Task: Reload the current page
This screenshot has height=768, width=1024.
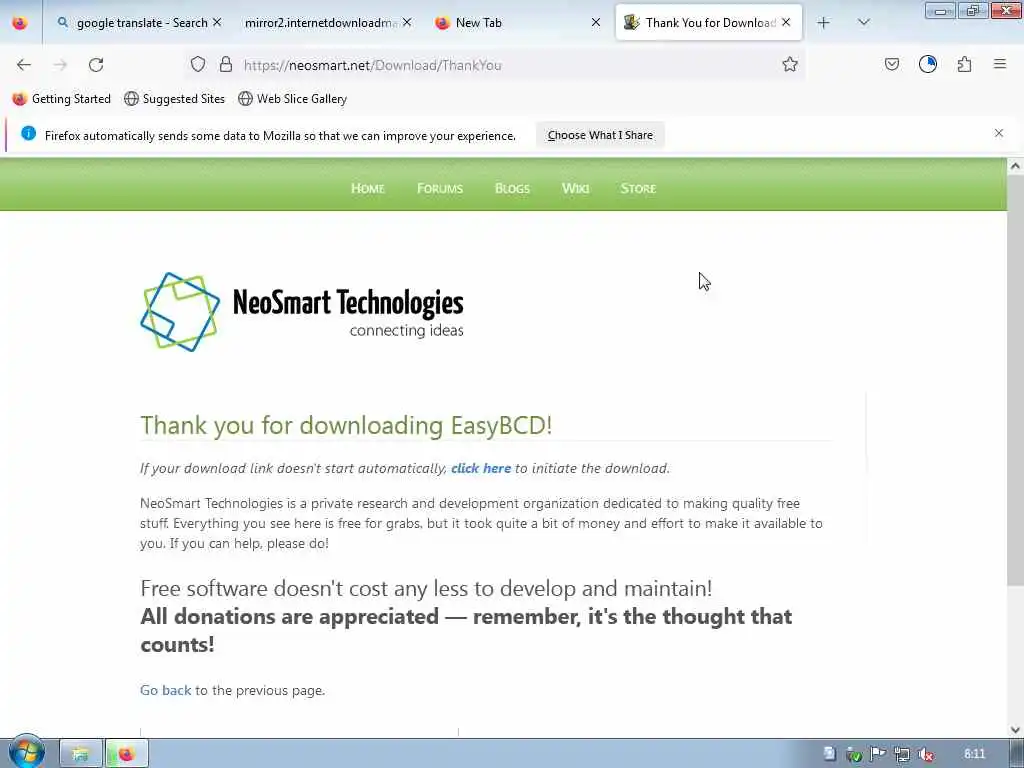Action: (x=96, y=65)
